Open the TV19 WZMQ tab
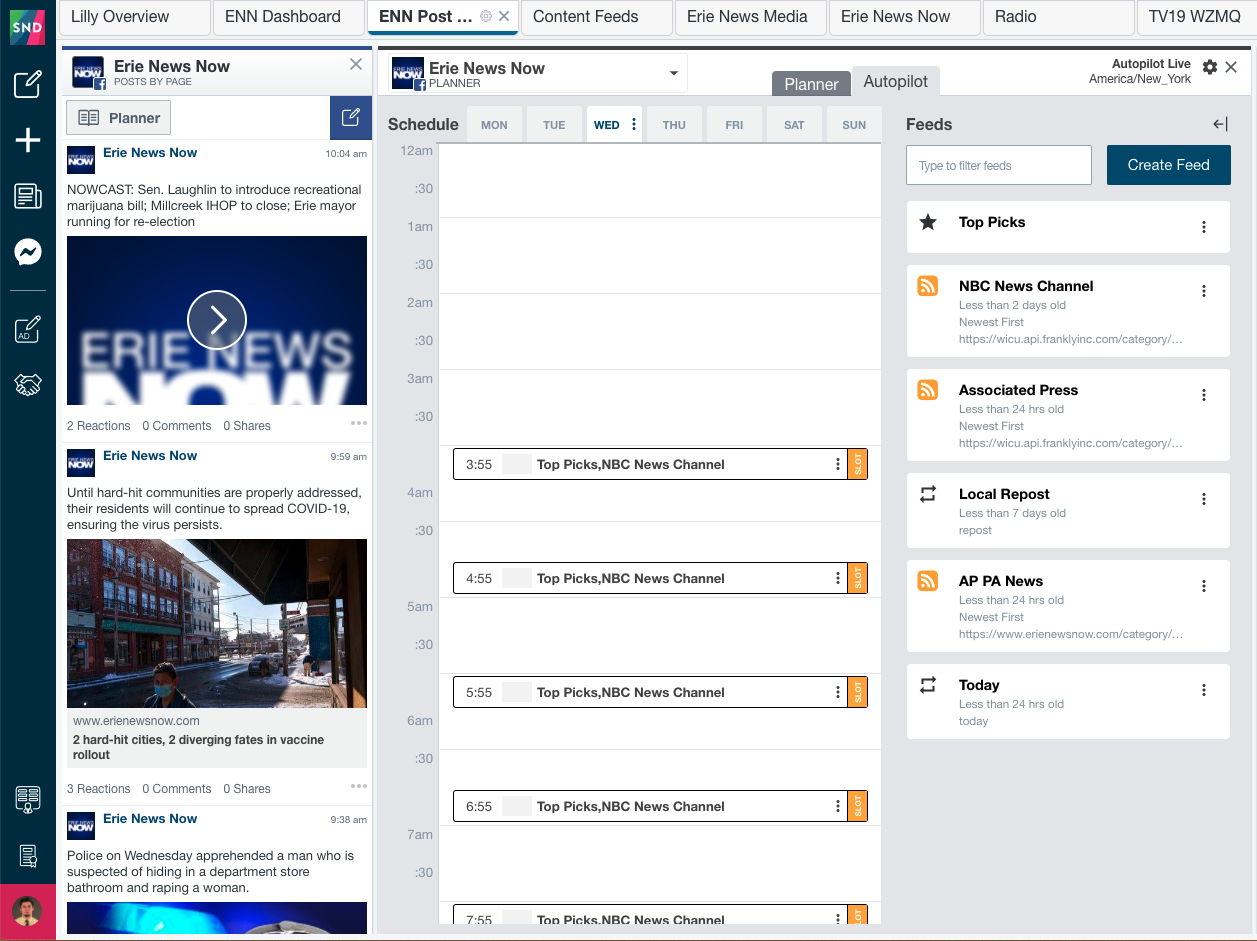 point(1197,17)
